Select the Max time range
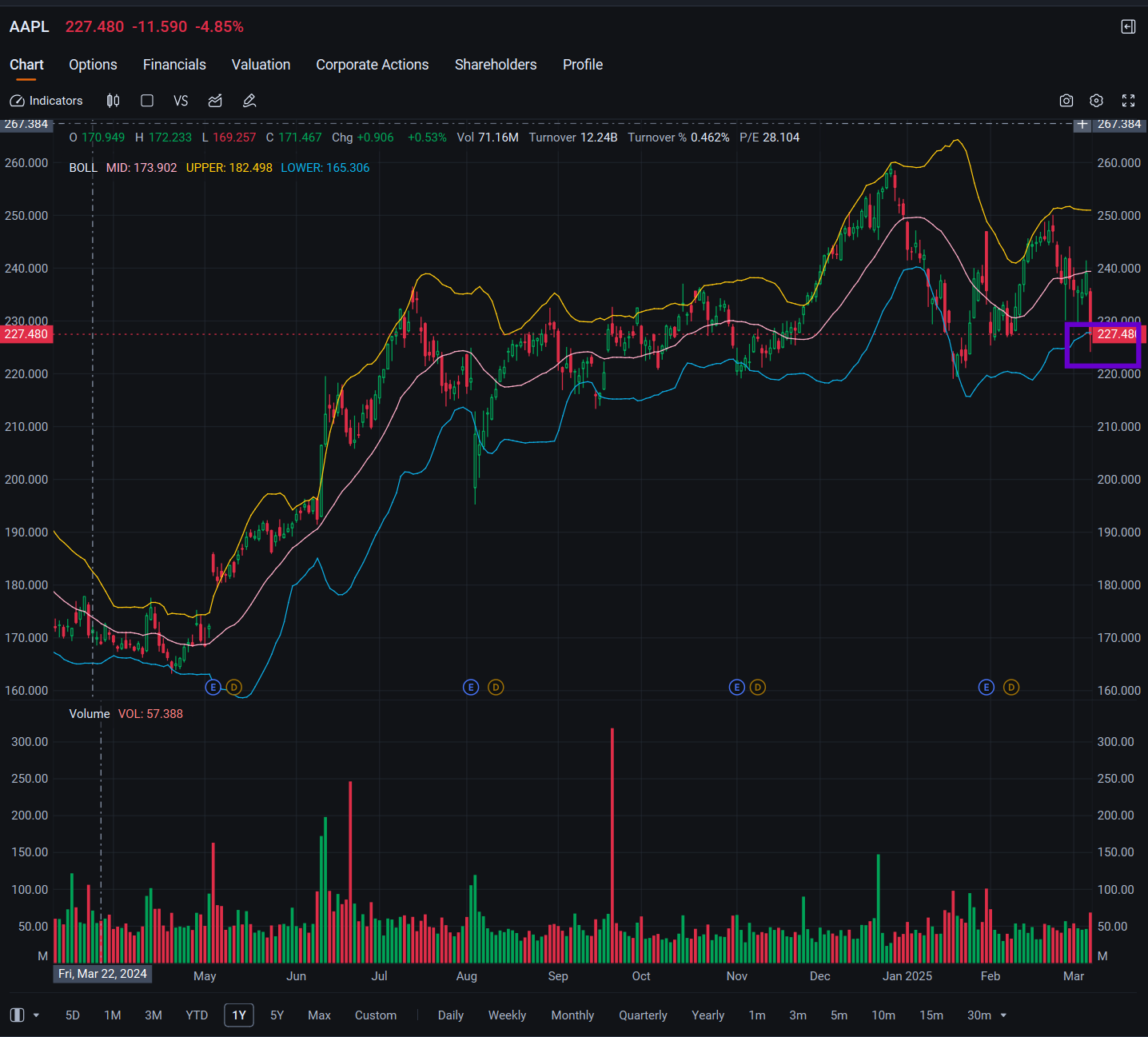The image size is (1148, 1037). [x=319, y=1015]
